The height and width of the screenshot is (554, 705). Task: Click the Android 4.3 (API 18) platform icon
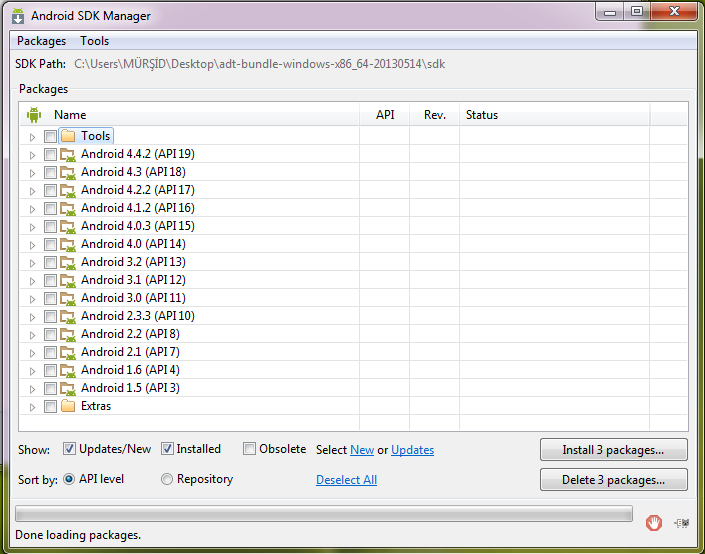click(68, 172)
